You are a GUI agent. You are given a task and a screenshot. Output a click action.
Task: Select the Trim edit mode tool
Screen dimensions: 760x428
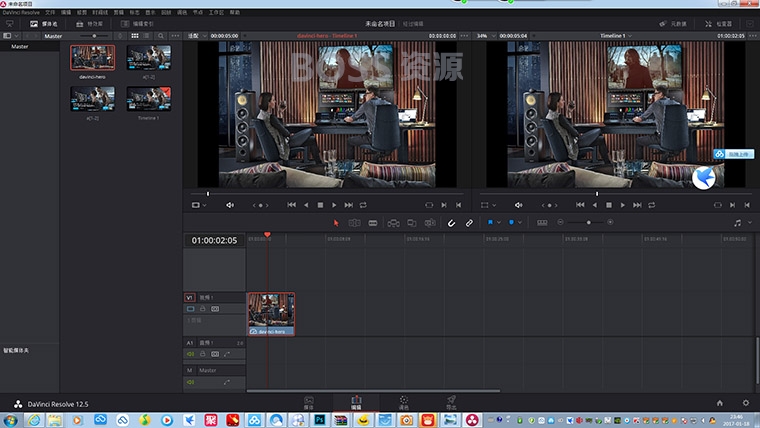354,223
